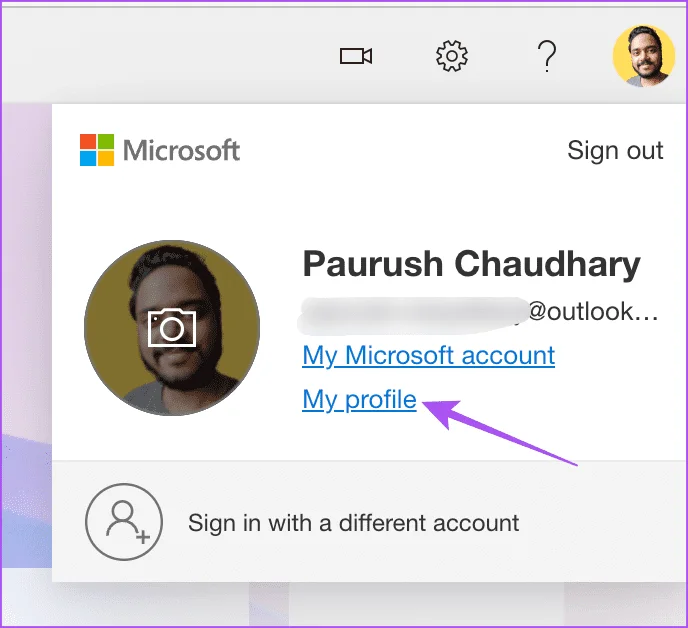The width and height of the screenshot is (688, 628).
Task: Click the add-account person icon
Action: point(124,522)
